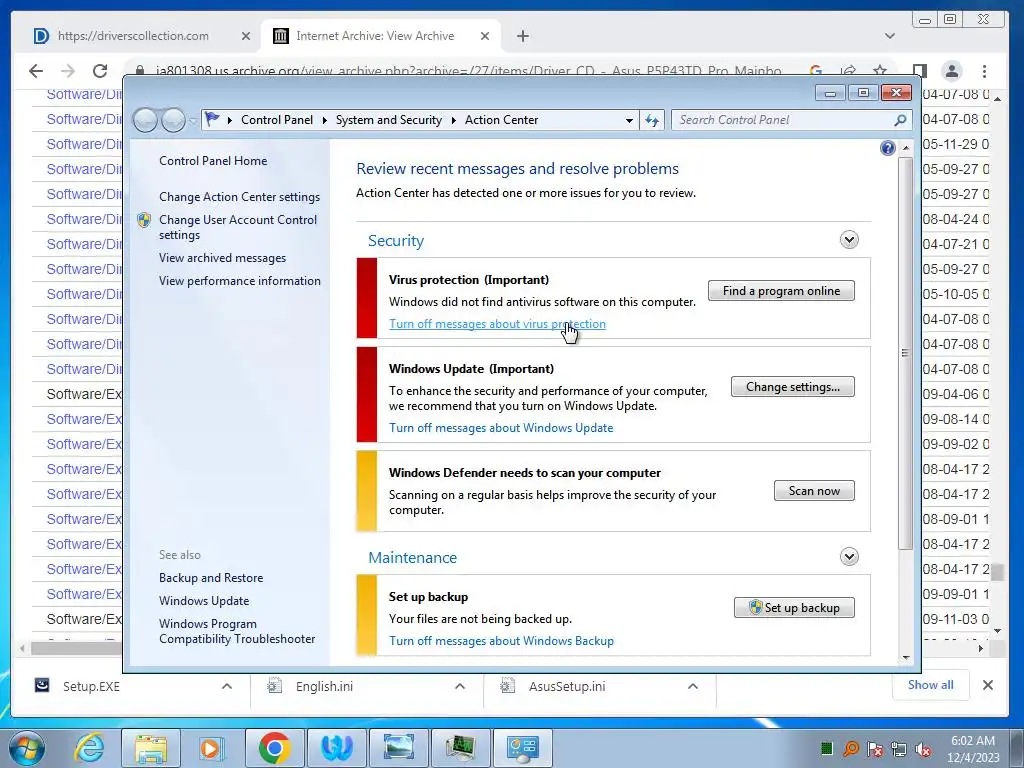The image size is (1024, 768).
Task: Open Chrome's three-dot menu
Action: [x=984, y=71]
